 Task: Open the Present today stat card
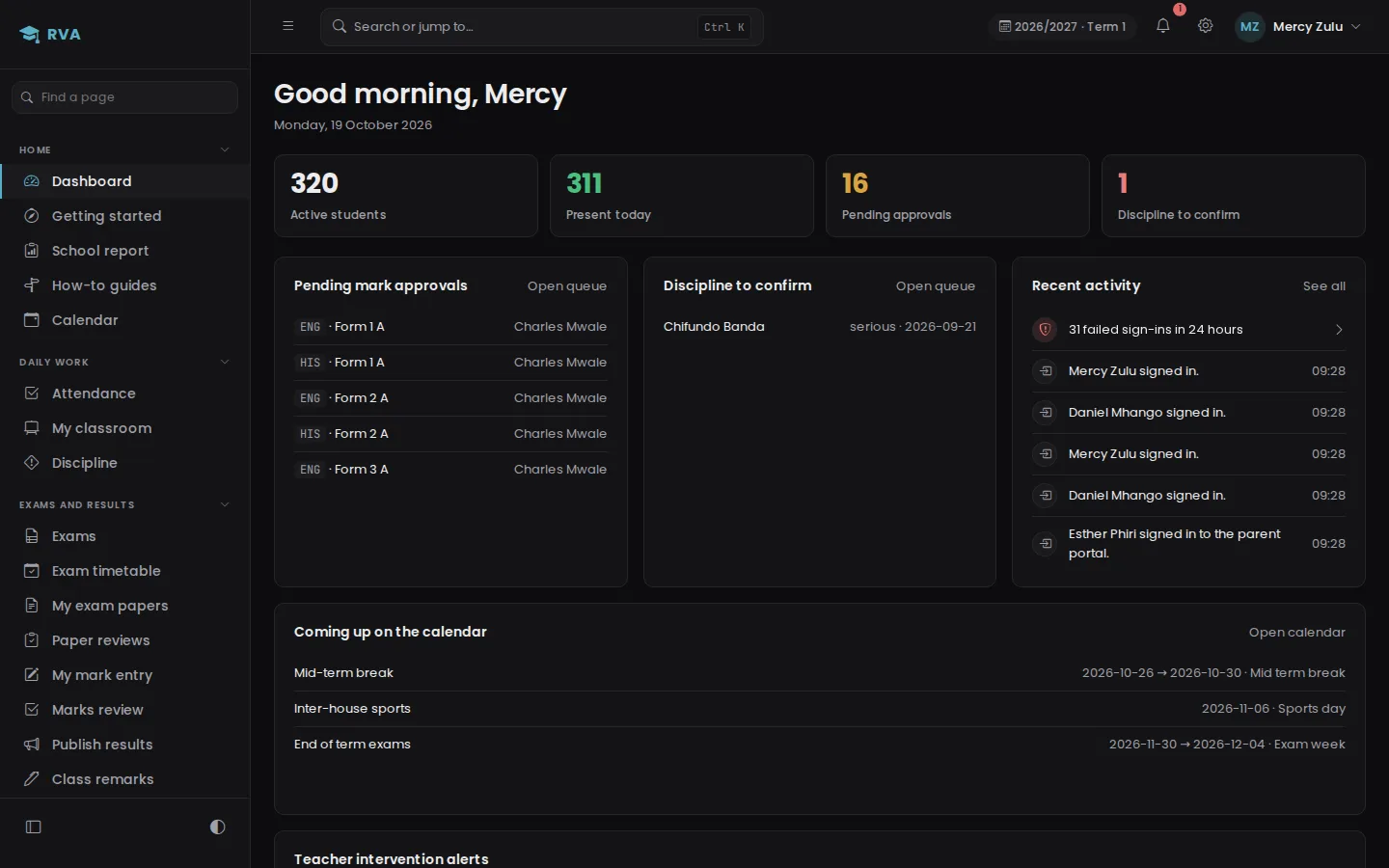pyautogui.click(x=682, y=196)
